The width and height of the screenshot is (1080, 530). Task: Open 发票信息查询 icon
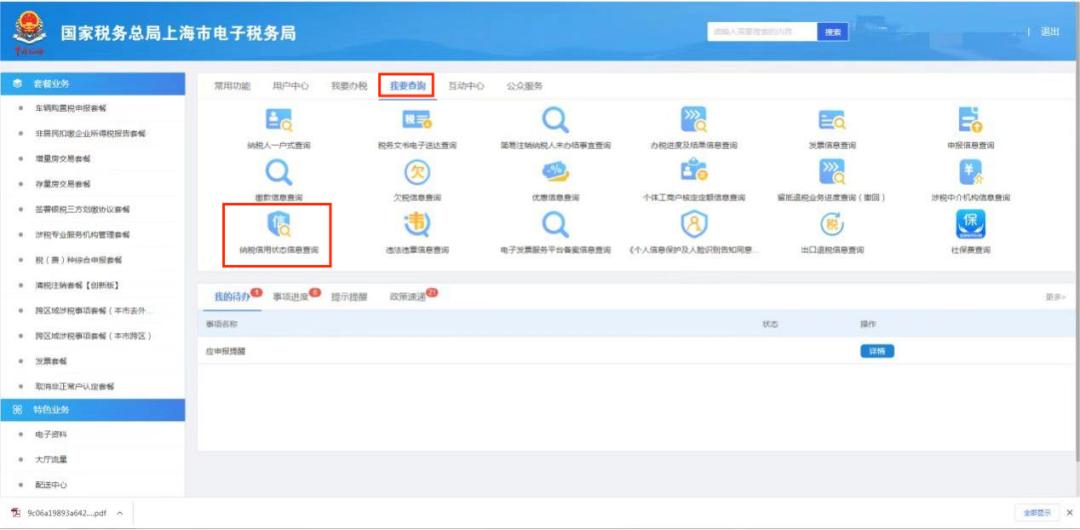click(831, 121)
